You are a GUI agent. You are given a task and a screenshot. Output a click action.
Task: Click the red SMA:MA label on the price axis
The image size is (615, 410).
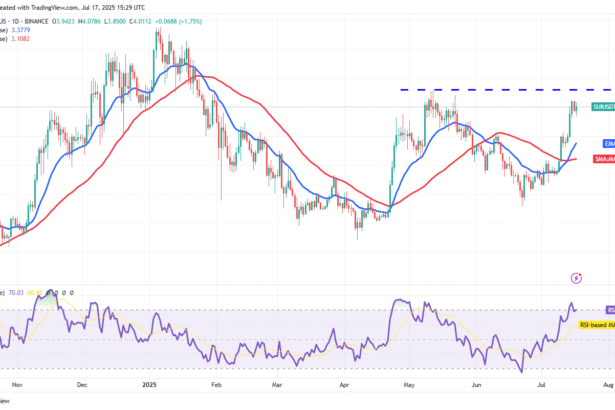[603, 157]
